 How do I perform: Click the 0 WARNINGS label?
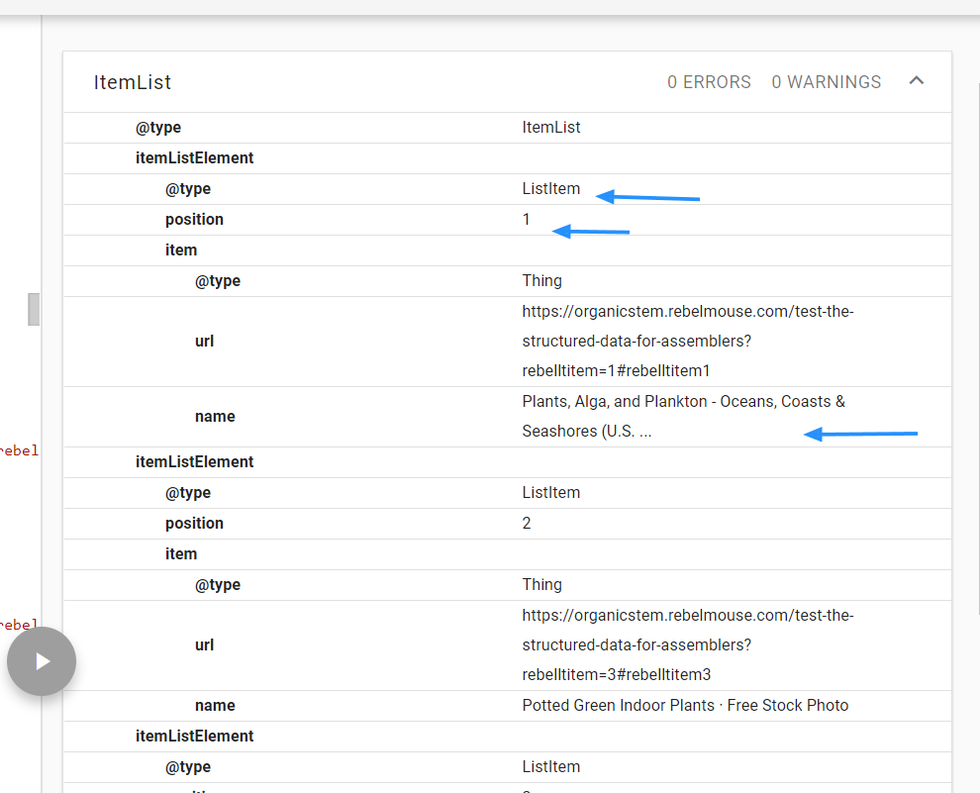[826, 82]
